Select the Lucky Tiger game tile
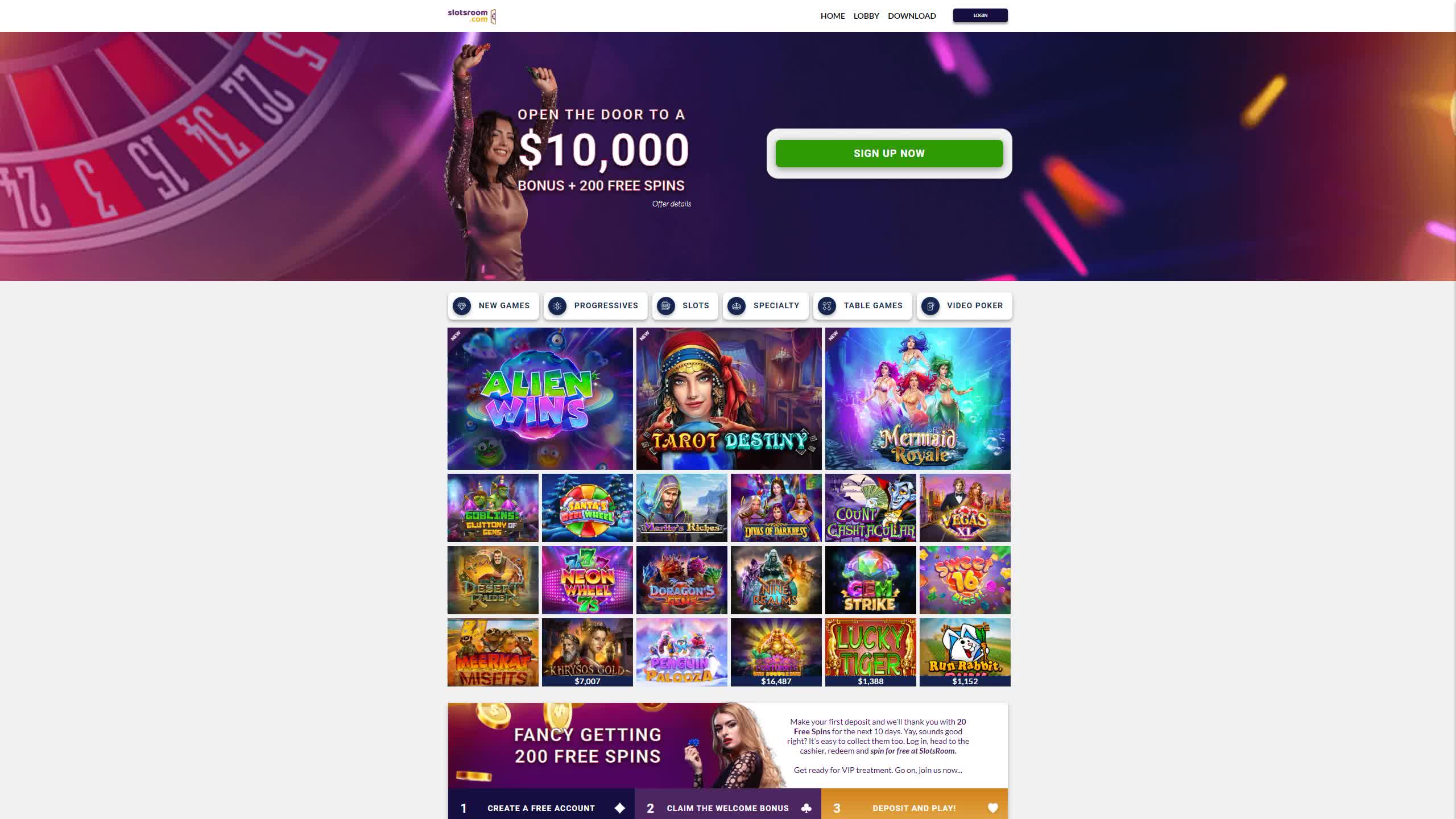The image size is (1456, 819). (x=871, y=652)
